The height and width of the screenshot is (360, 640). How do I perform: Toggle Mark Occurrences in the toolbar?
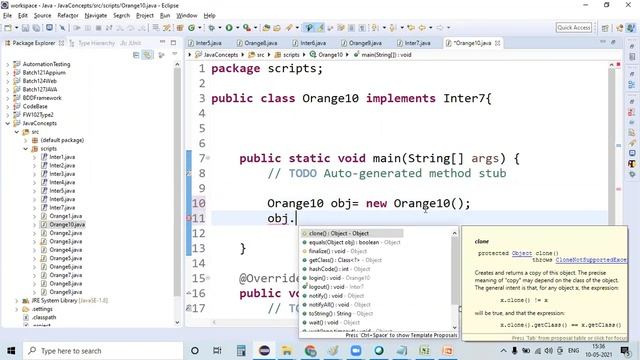320,28
